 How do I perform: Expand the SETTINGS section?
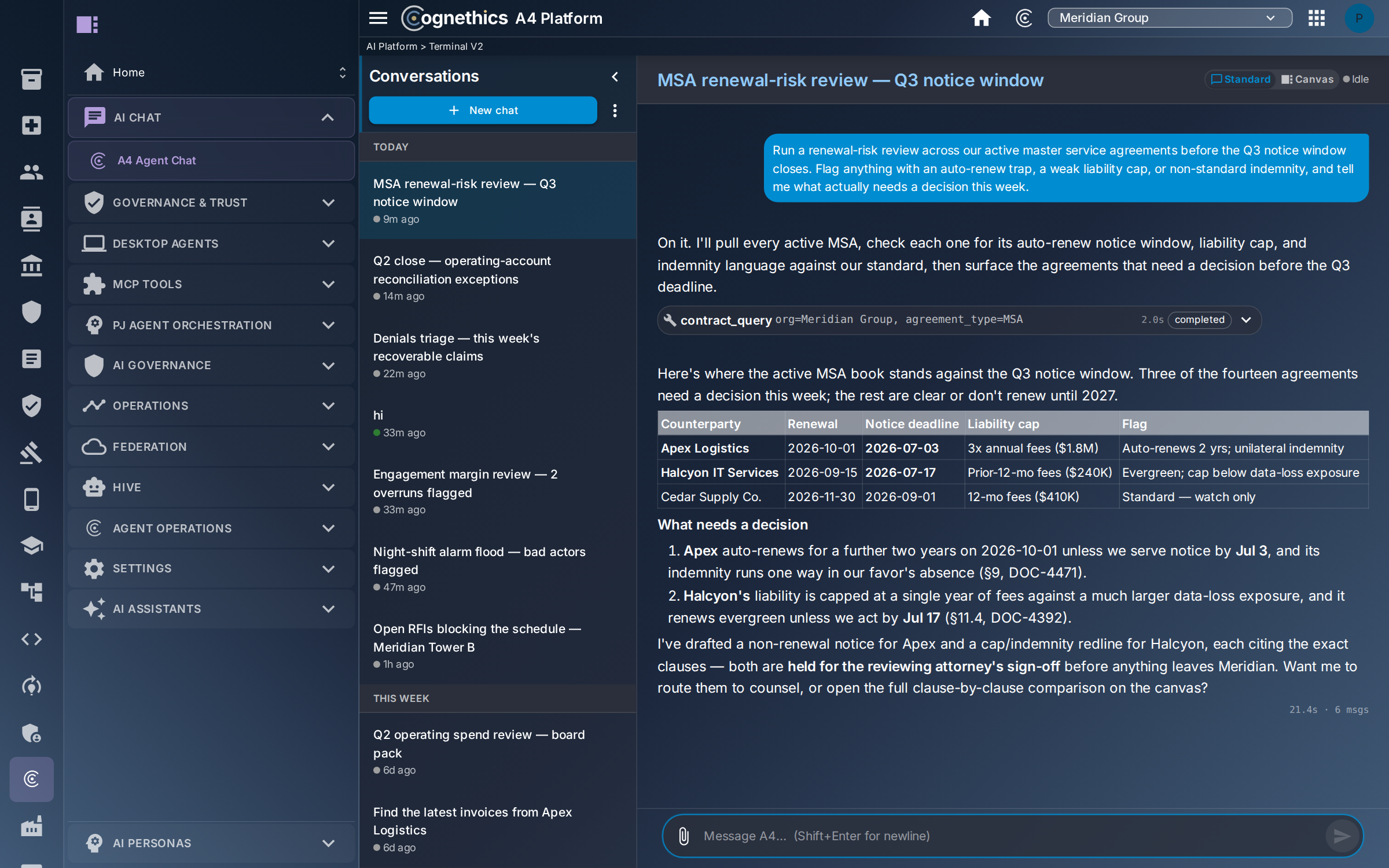211,568
